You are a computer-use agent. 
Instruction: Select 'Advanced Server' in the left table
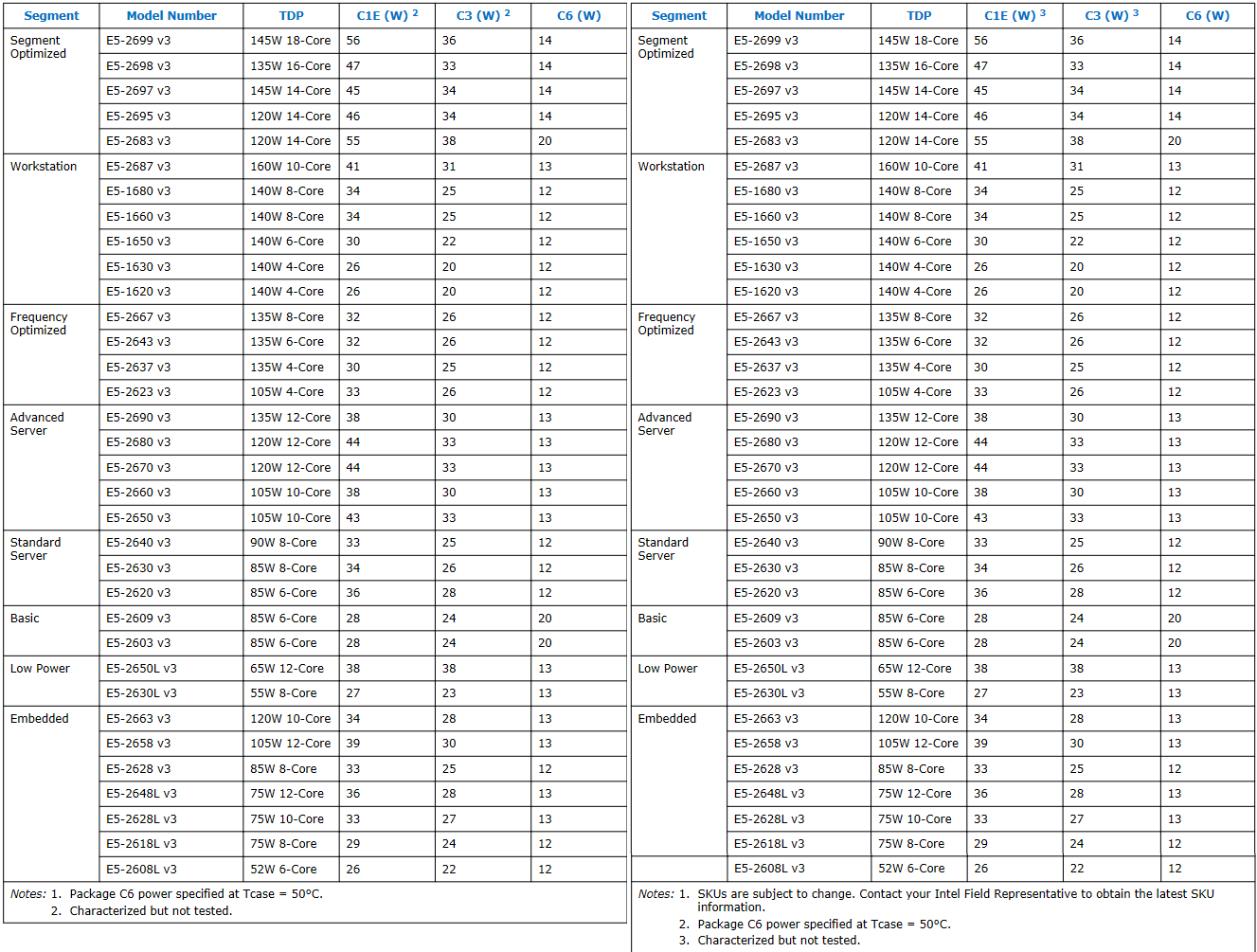tap(37, 424)
